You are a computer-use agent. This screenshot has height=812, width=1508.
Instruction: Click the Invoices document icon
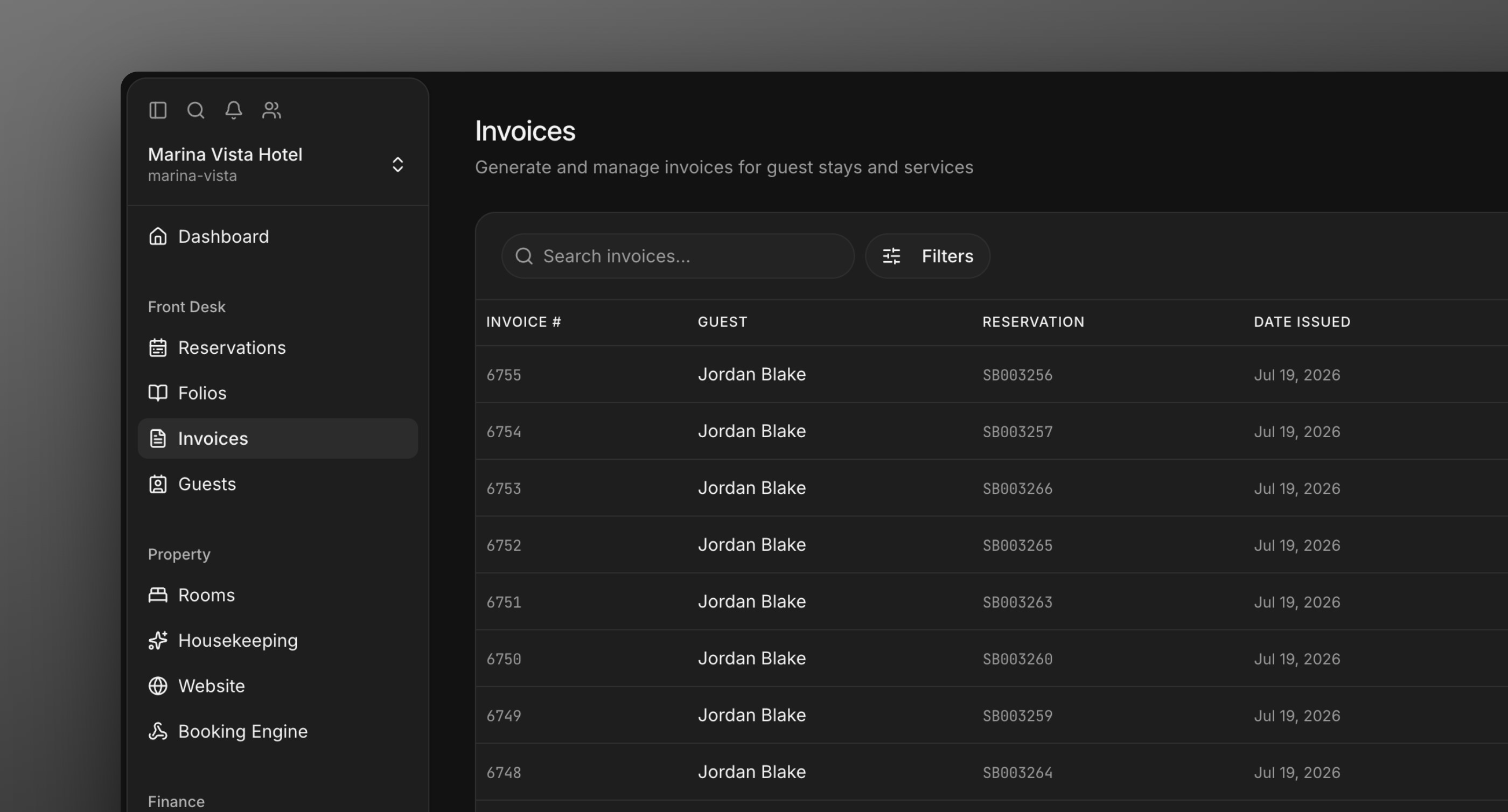pos(157,438)
